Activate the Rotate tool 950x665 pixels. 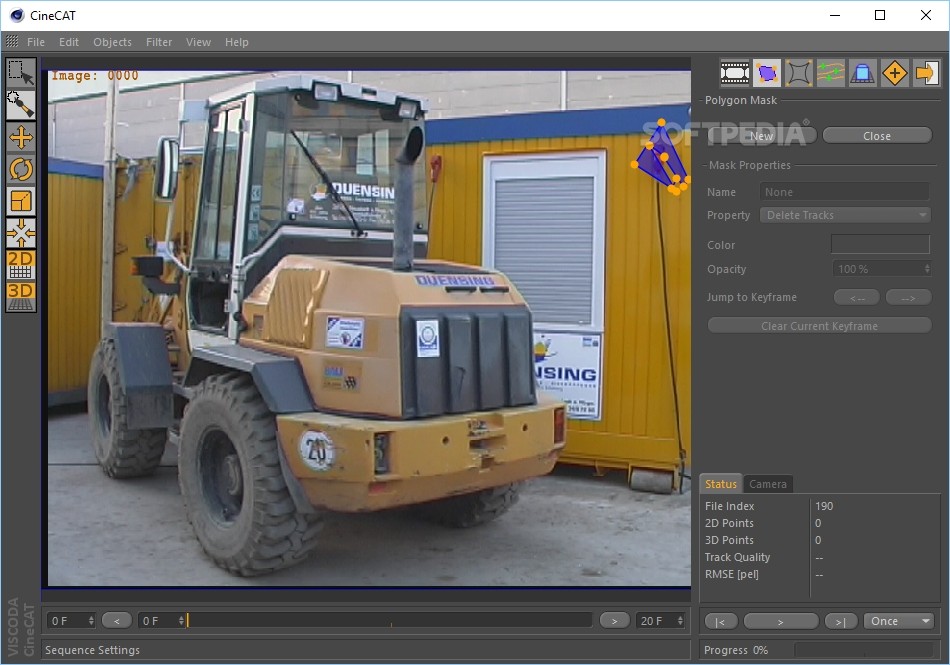tap(21, 169)
